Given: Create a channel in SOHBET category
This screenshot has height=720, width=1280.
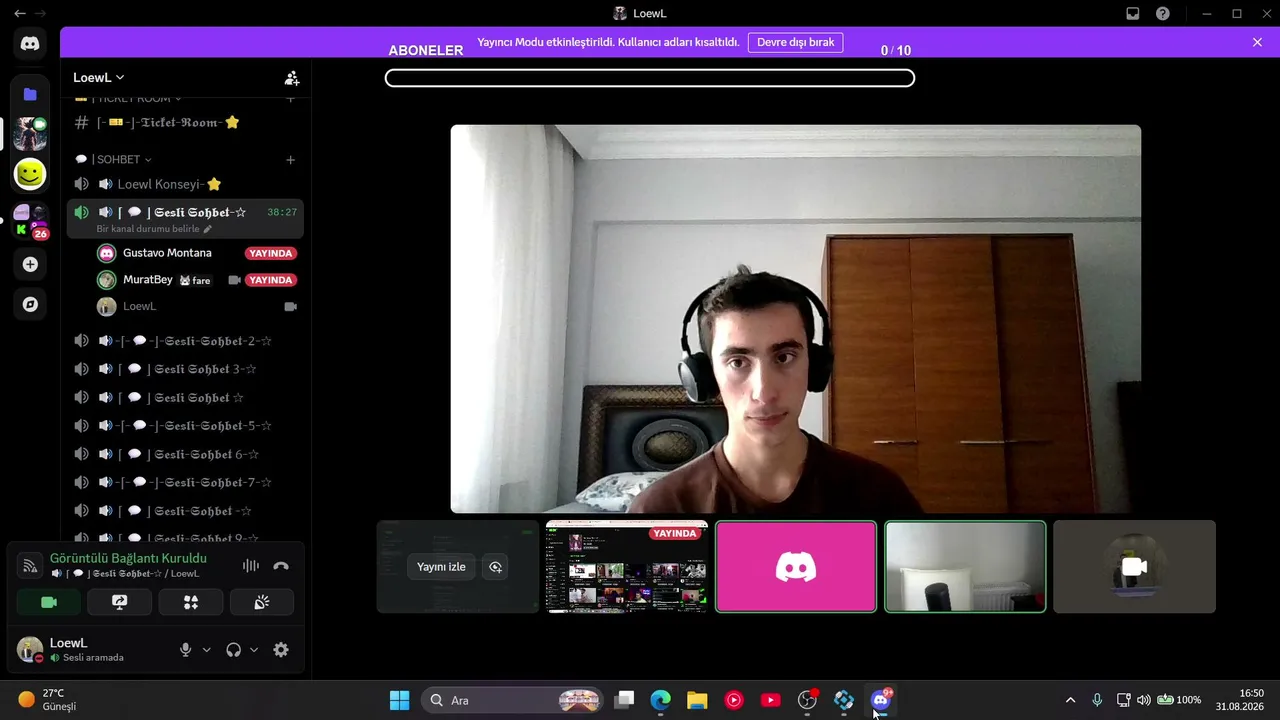Looking at the screenshot, I should 290,160.
